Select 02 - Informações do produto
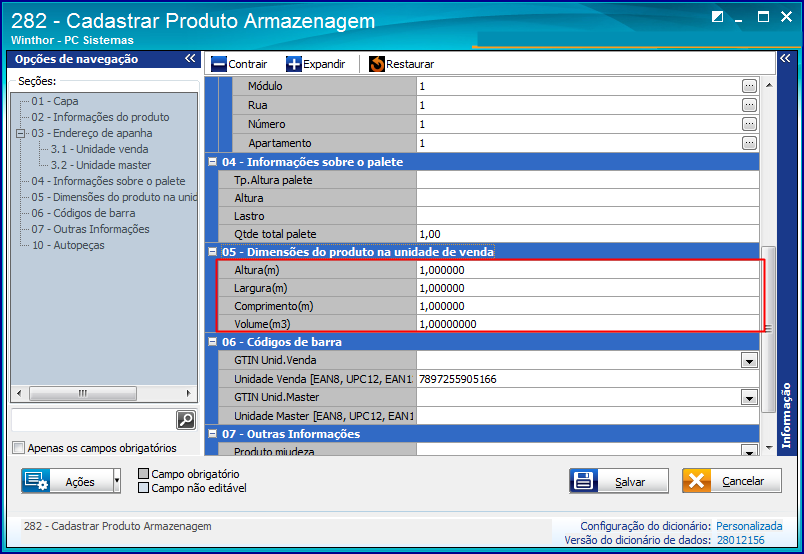This screenshot has height=554, width=804. coord(100,117)
